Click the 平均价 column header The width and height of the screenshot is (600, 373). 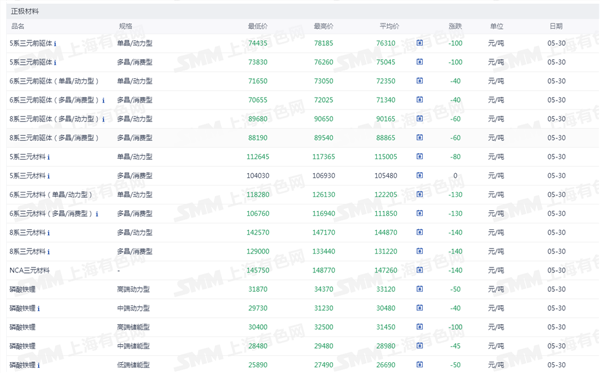pyautogui.click(x=390, y=26)
